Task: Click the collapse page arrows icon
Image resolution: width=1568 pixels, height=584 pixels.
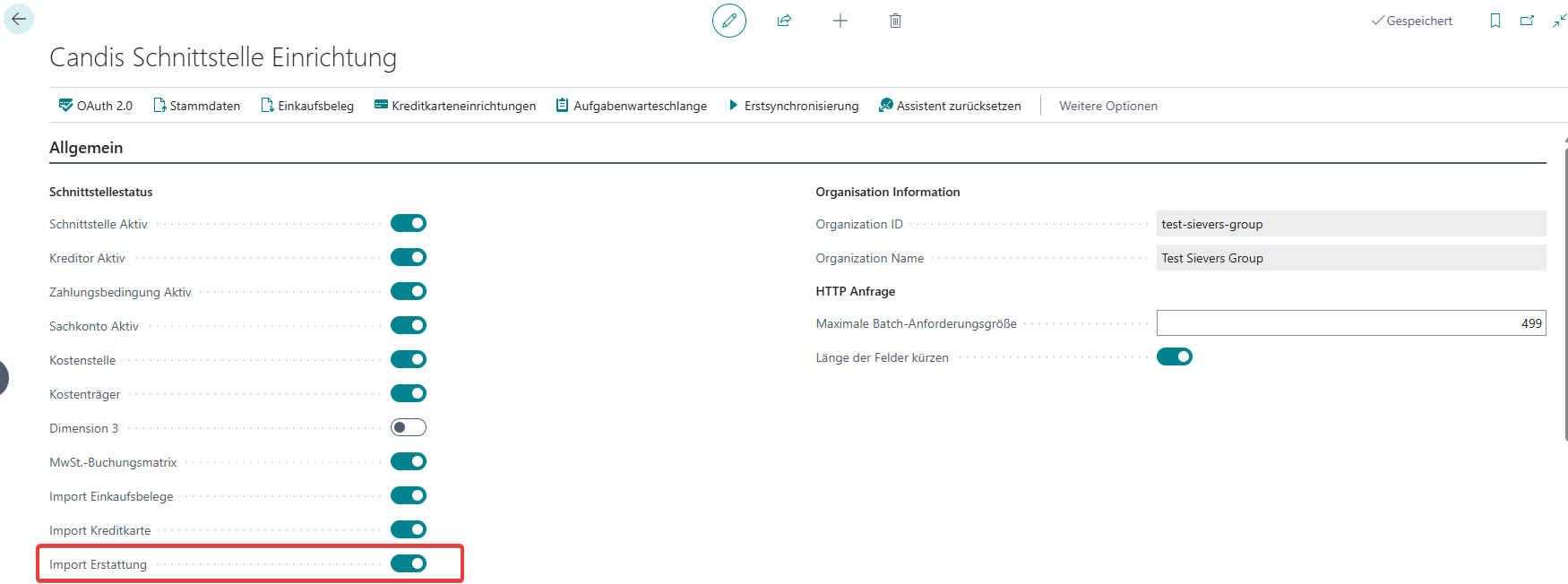Action: pos(1559,21)
